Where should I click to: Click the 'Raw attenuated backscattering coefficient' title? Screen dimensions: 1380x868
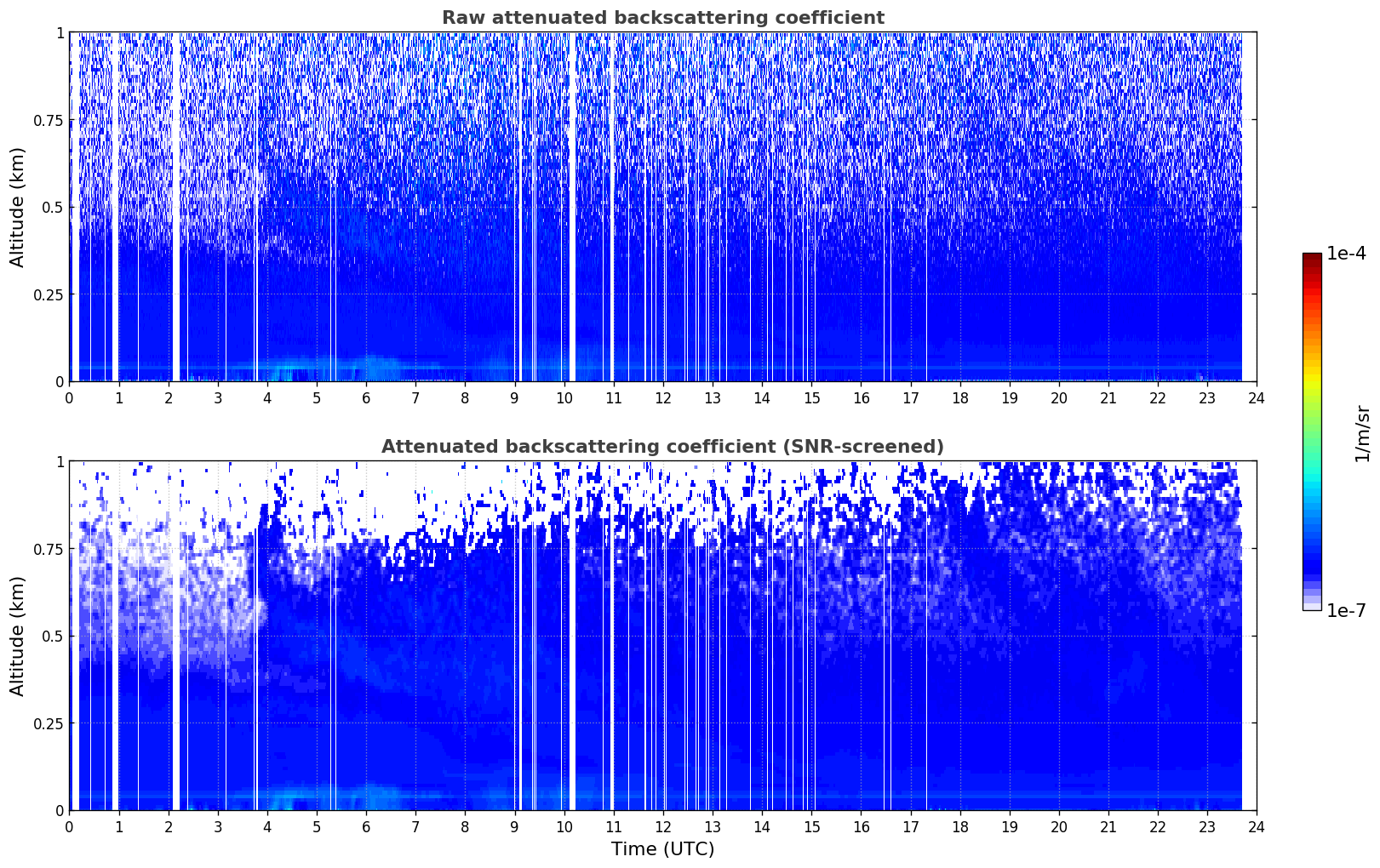pos(662,18)
